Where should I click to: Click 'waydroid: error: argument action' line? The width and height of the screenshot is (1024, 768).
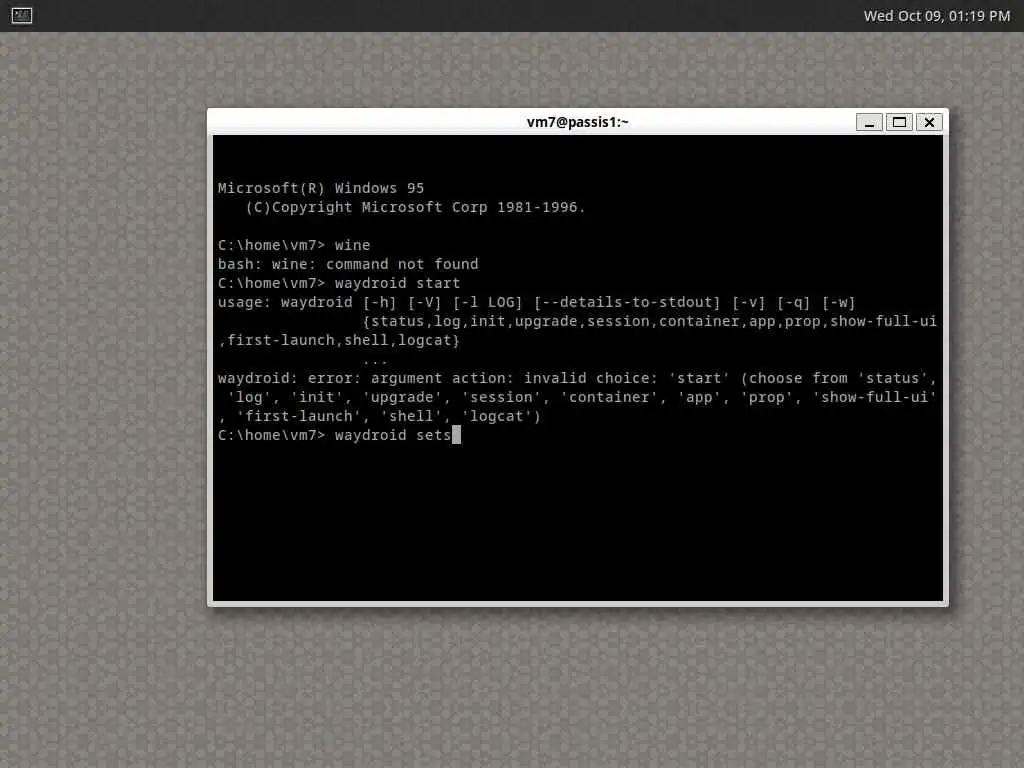click(x=577, y=378)
